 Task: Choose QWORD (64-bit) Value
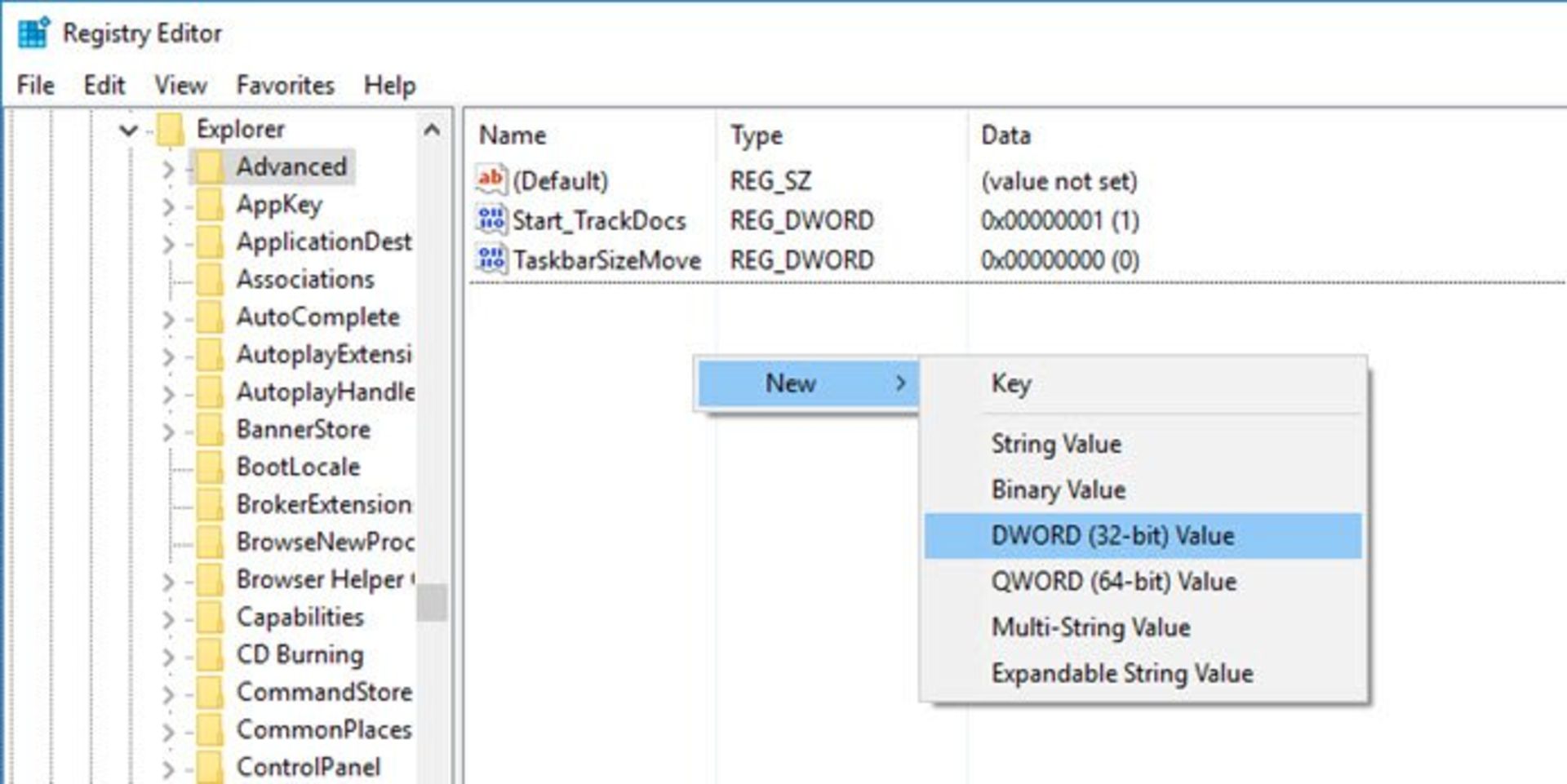(1143, 582)
